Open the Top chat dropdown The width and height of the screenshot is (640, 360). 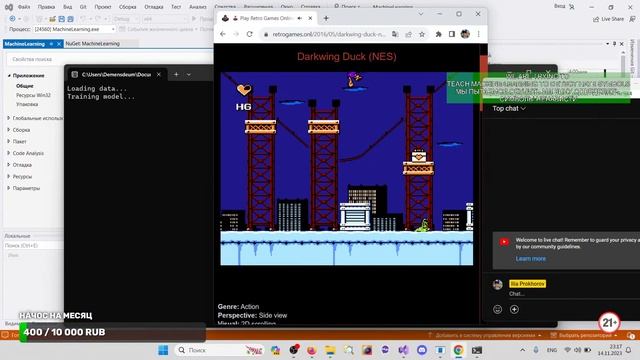coord(509,109)
